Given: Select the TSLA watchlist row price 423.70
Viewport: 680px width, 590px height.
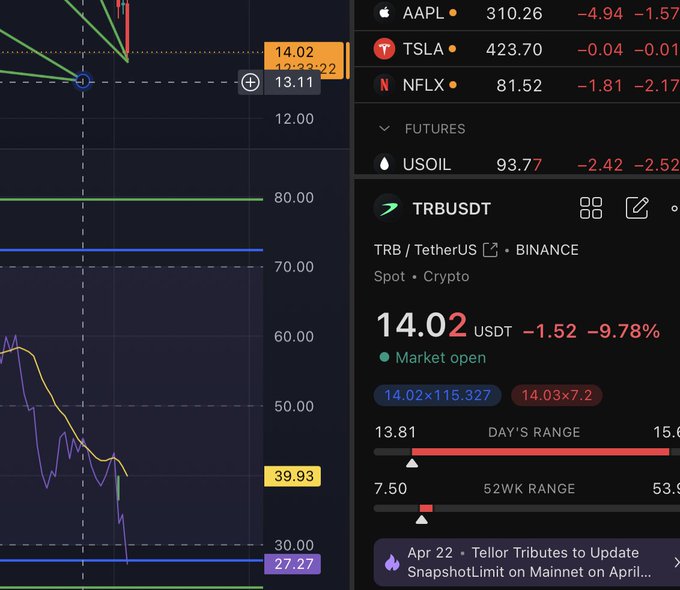Looking at the screenshot, I should [x=514, y=49].
